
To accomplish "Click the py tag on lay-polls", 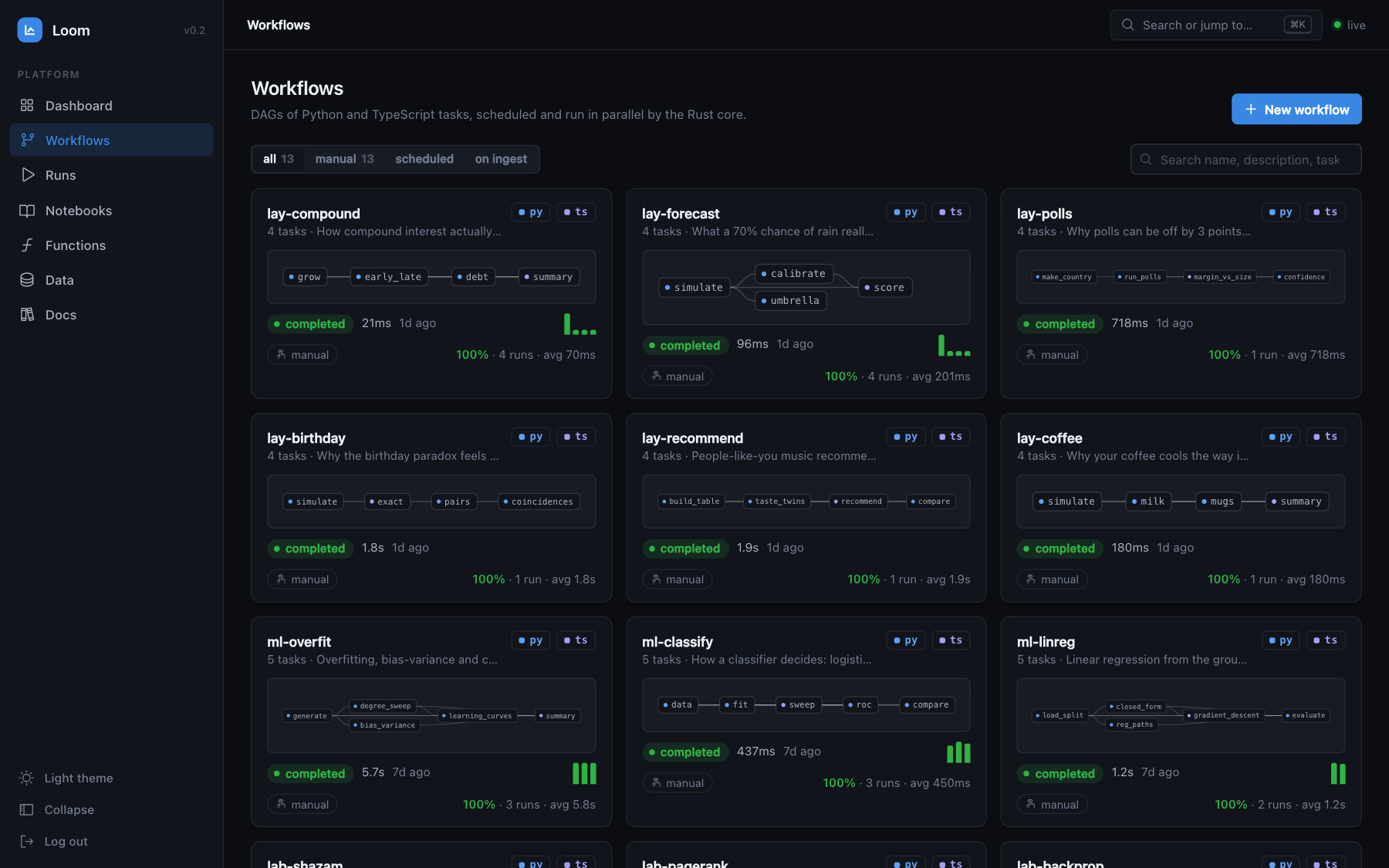I will [x=1280, y=212].
